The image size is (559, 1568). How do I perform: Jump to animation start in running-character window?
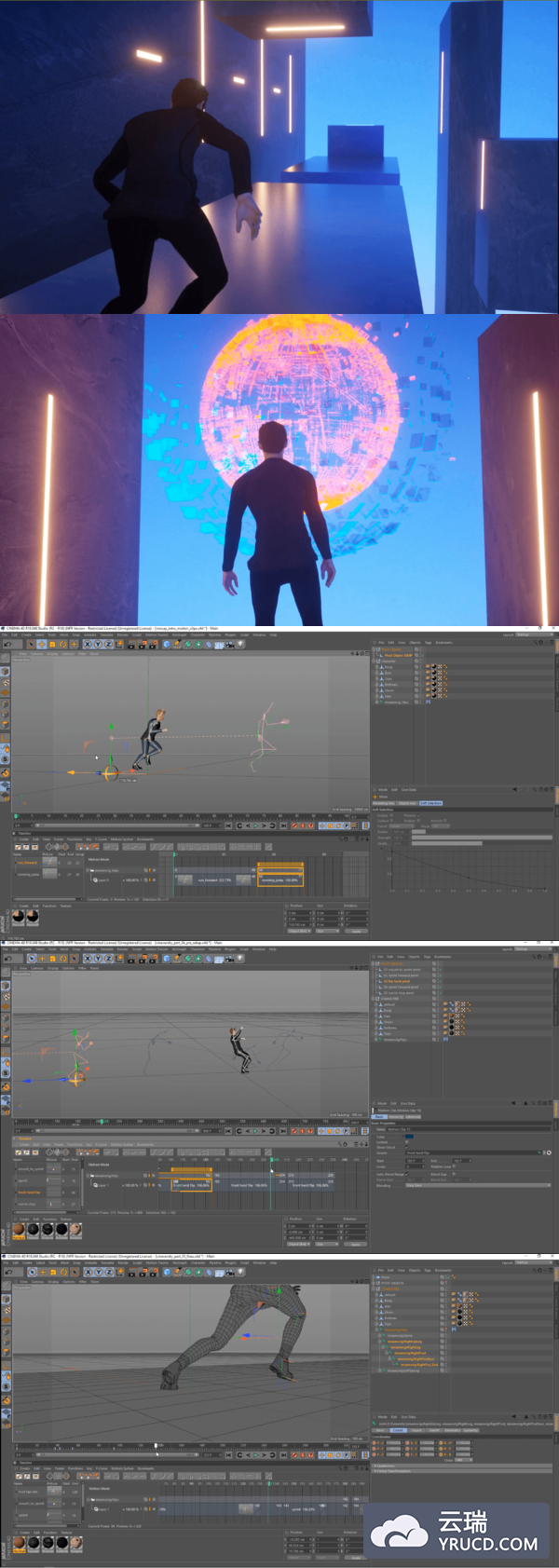228,826
